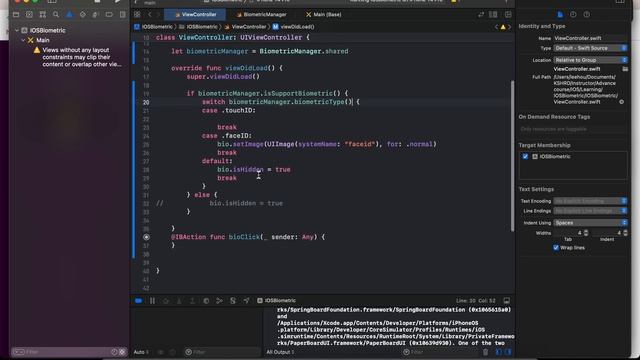This screenshot has height=360, width=640.
Task: Select the File inspector icon
Action: pos(560,15)
